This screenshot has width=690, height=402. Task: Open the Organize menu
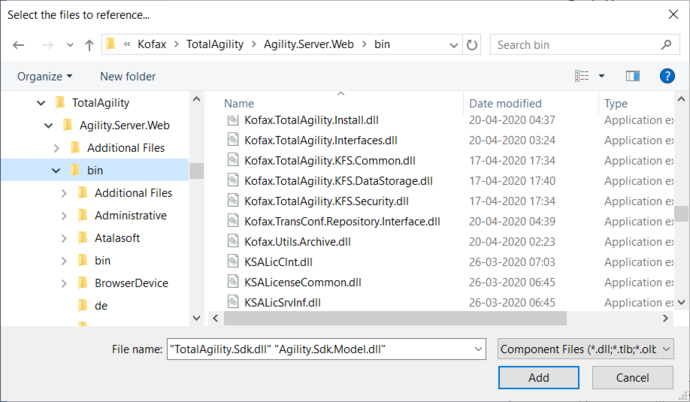pos(44,76)
